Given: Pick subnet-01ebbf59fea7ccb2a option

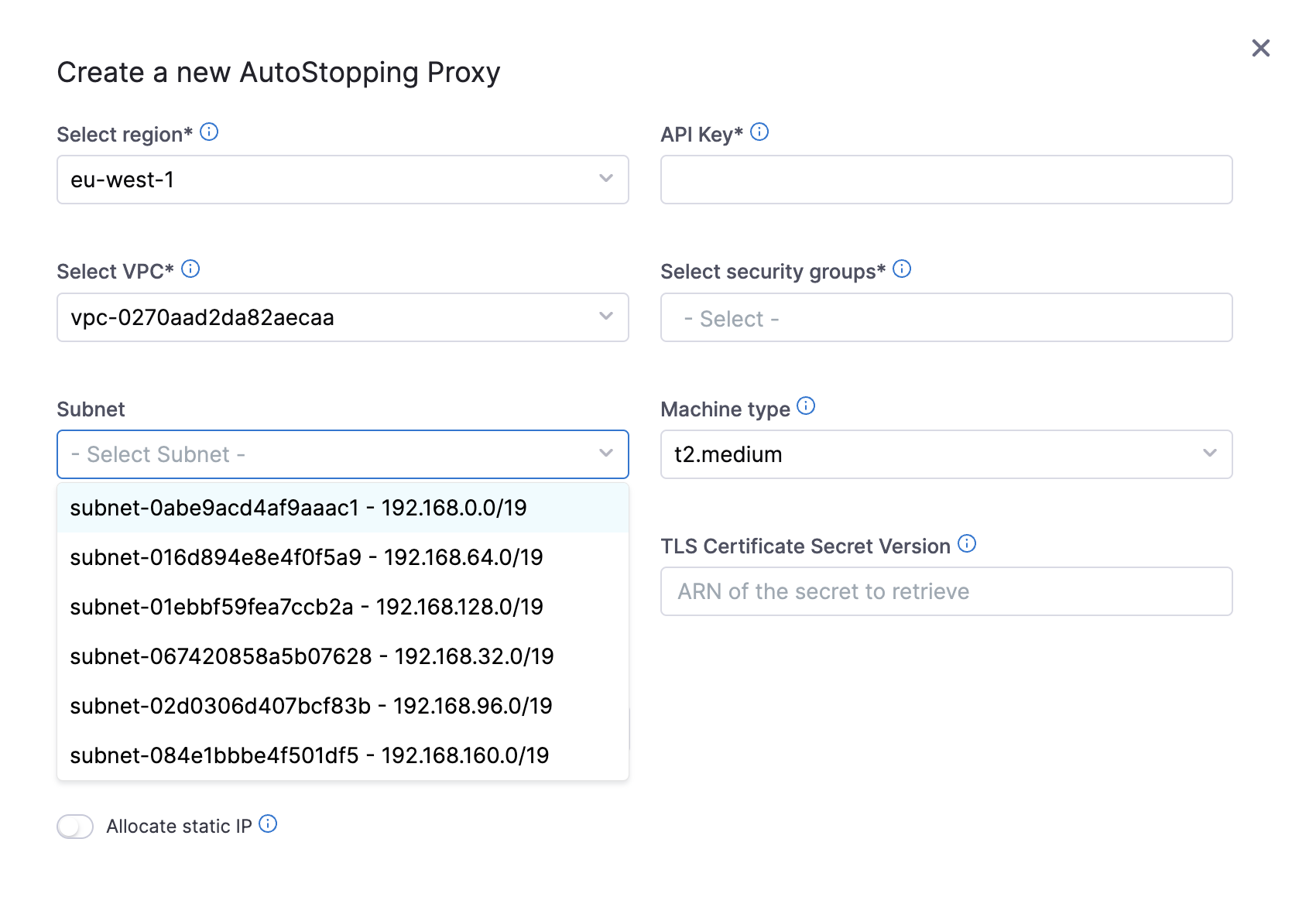Looking at the screenshot, I should coord(307,607).
